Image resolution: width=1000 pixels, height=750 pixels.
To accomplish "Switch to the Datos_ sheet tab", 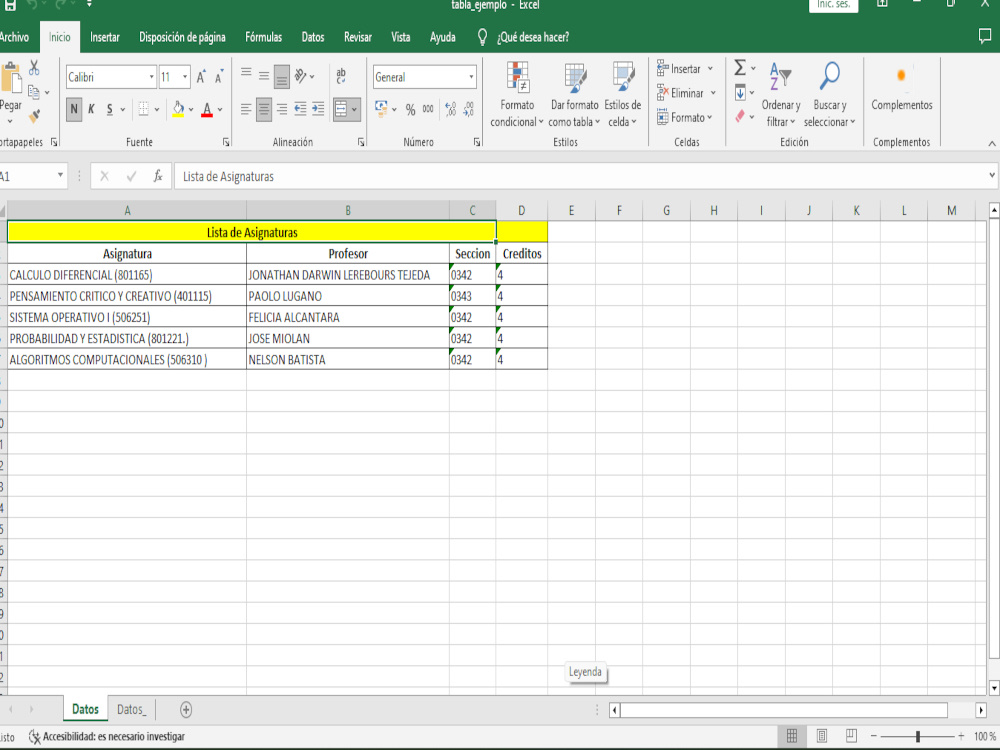I will click(131, 709).
